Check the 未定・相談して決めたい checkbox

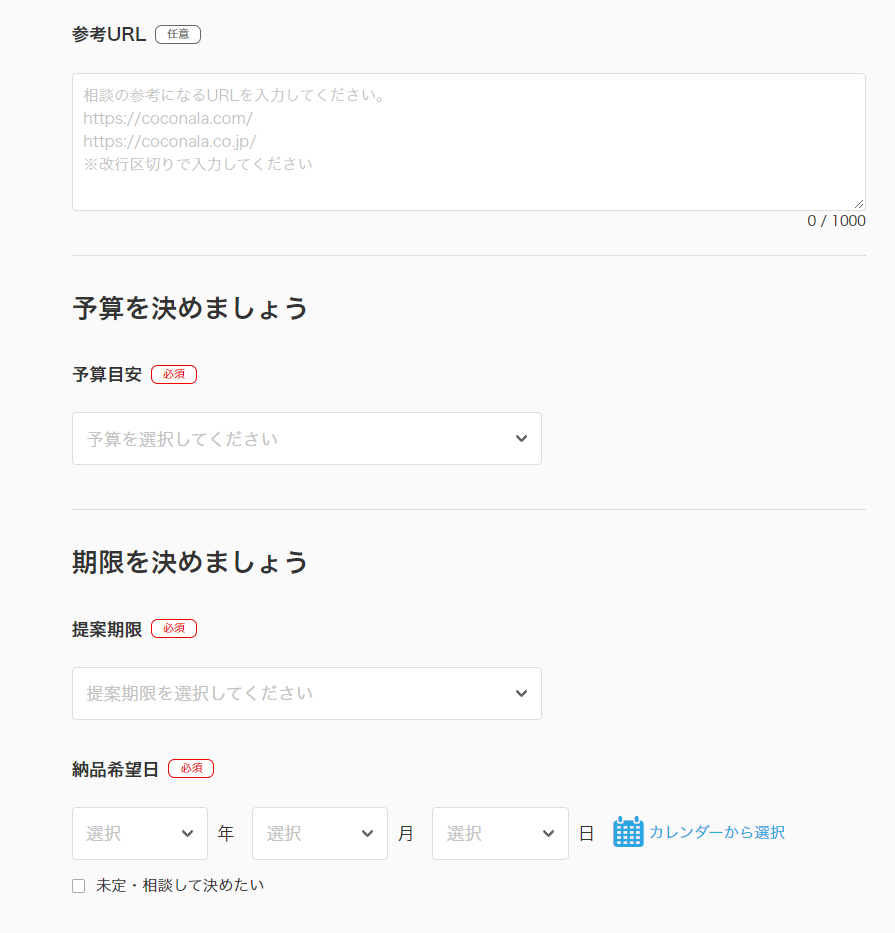78,885
